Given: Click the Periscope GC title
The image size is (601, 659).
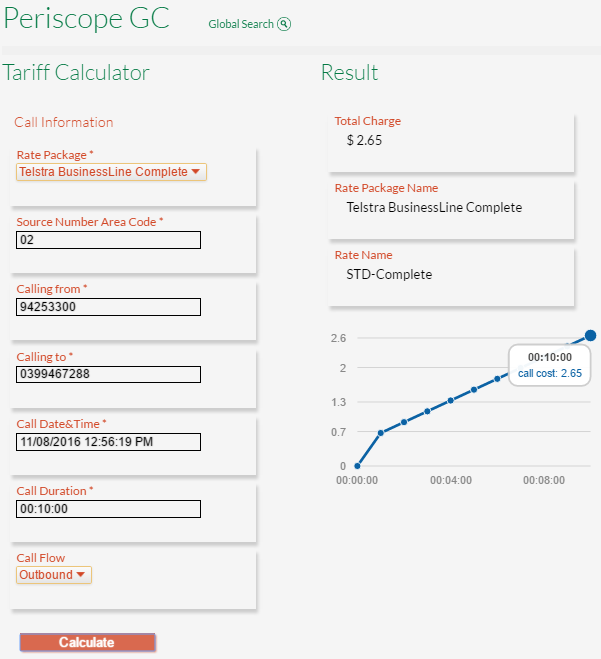Looking at the screenshot, I should point(87,18).
